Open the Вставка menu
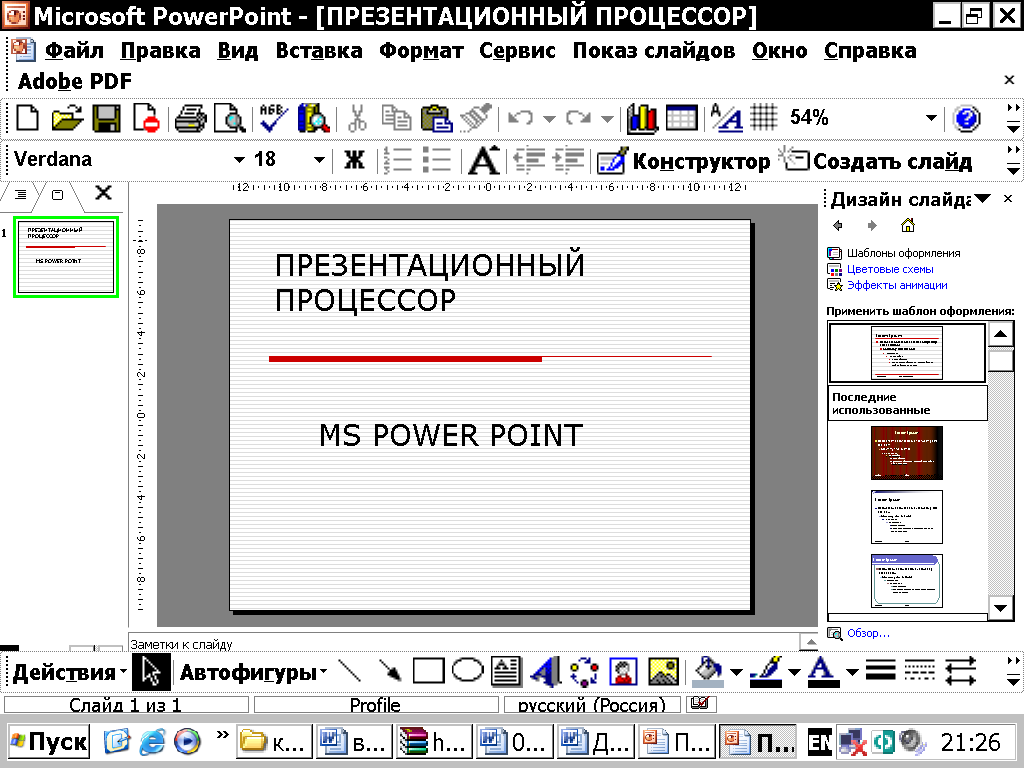 319,50
